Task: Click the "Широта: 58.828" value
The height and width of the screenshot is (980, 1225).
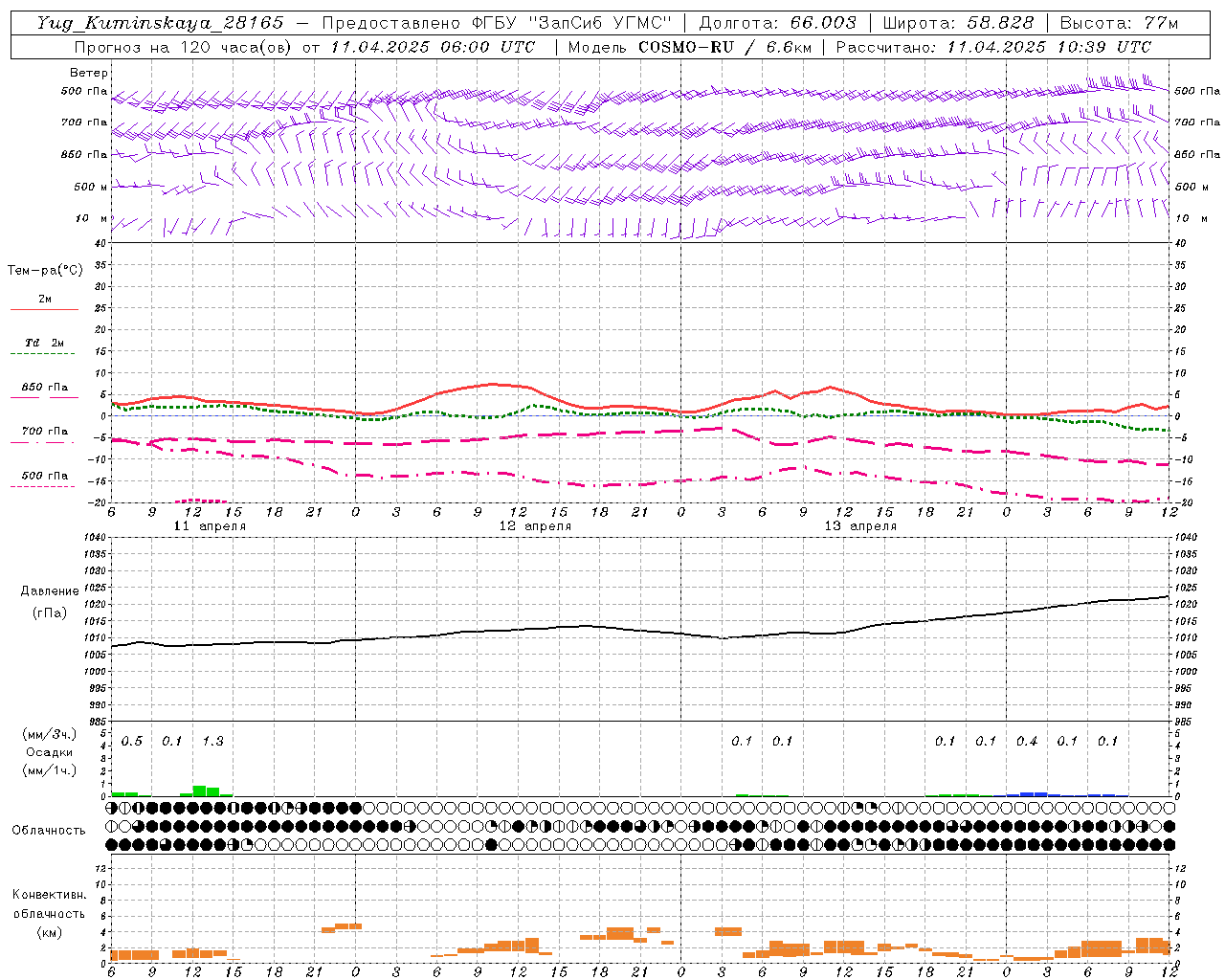Action: coord(958,23)
